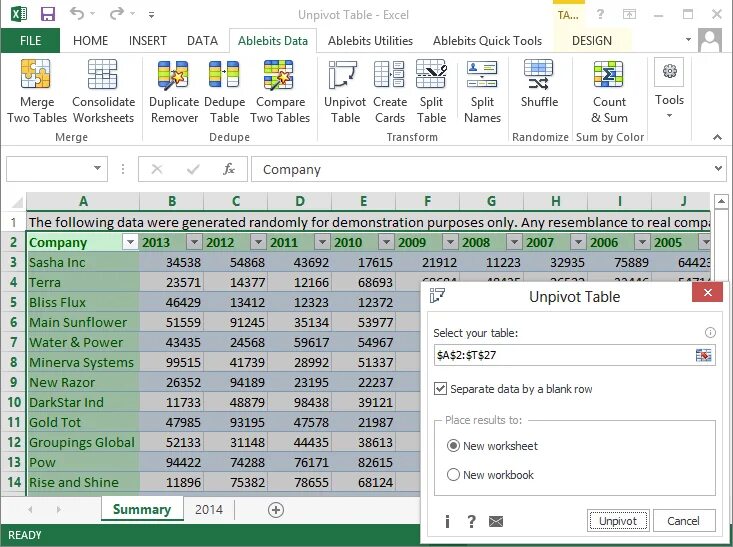733x547 pixels.
Task: Redo the last action
Action: click(116, 14)
